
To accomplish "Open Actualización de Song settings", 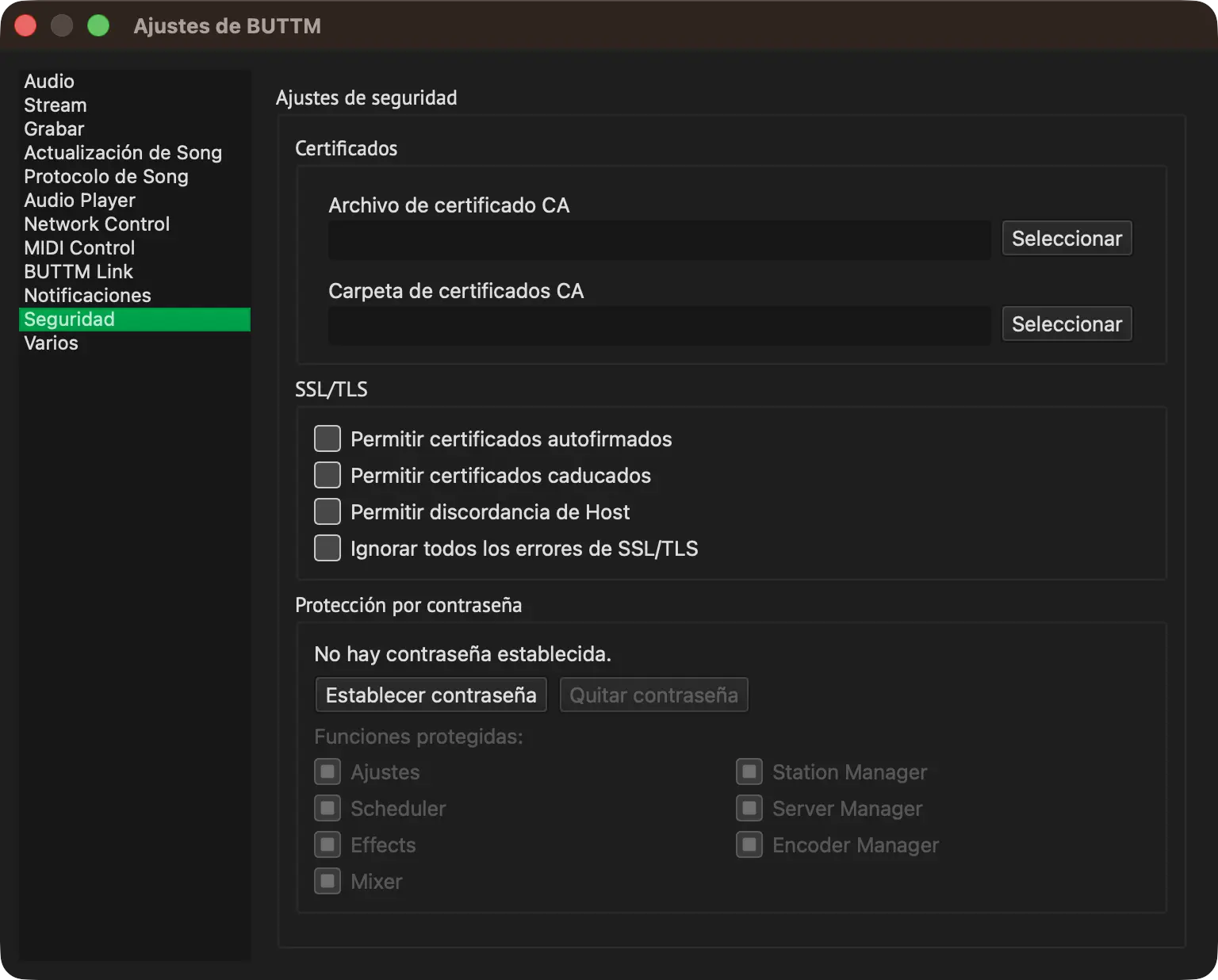I will pyautogui.click(x=134, y=153).
